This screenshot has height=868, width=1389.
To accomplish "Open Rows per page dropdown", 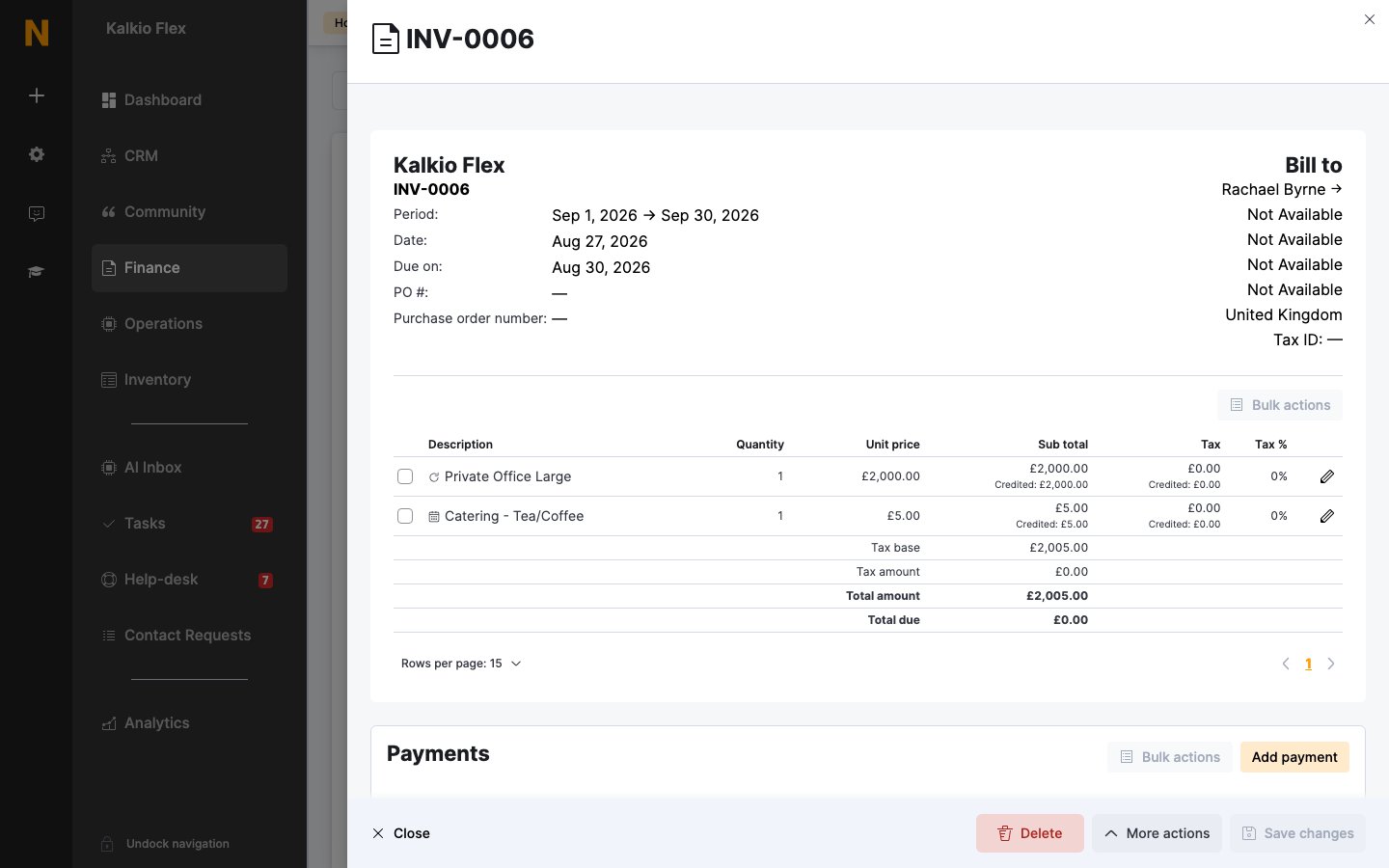I will [461, 664].
